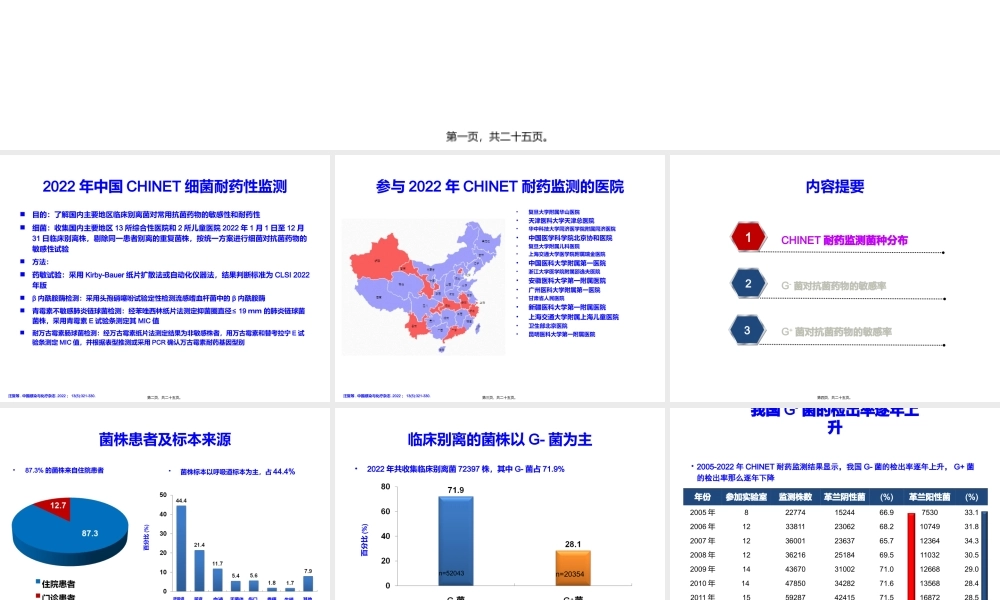
Task: Click the blue hexagon numbered 3
Action: [748, 330]
